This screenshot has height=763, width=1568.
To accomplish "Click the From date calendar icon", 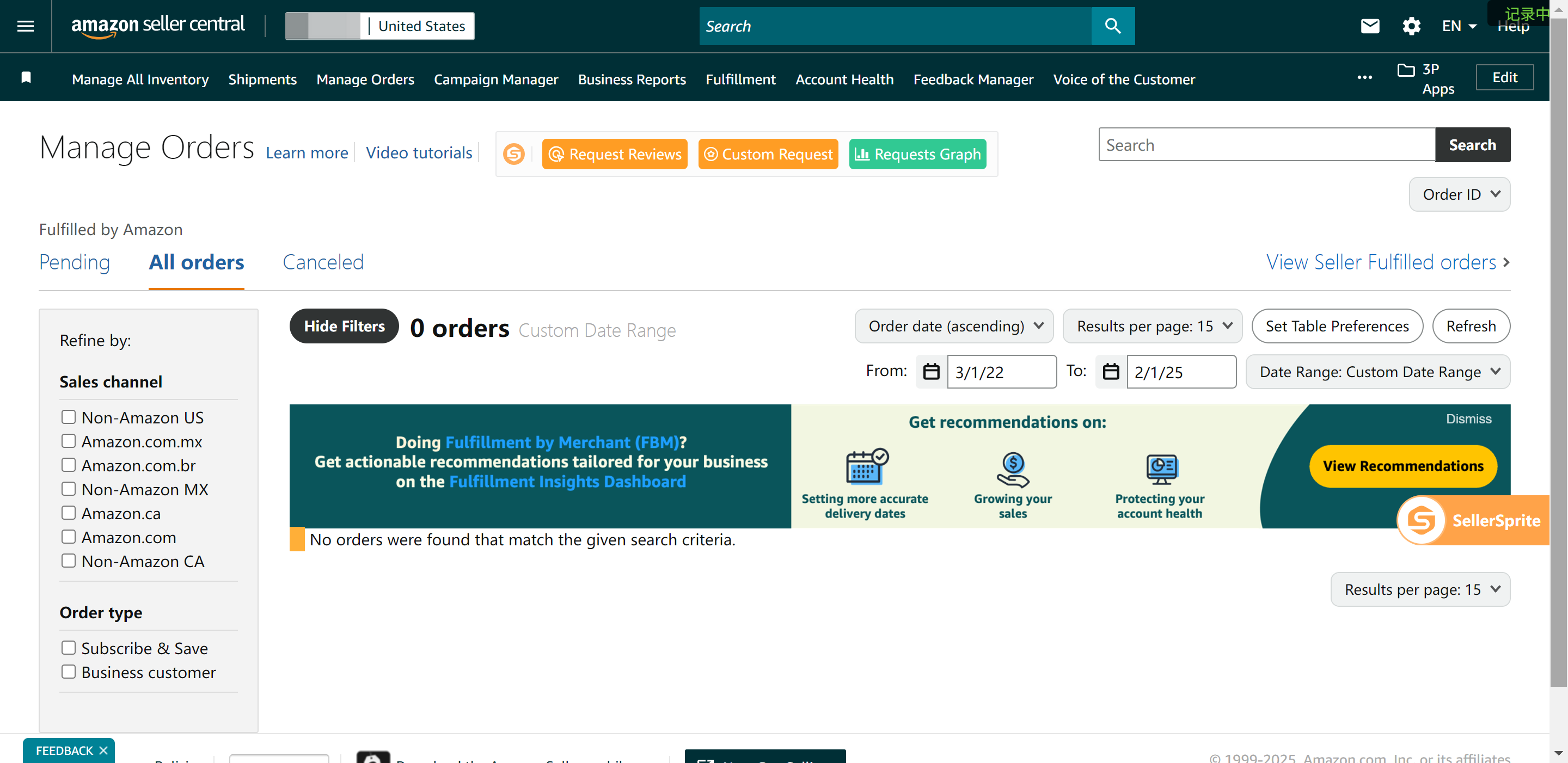I will click(x=930, y=372).
